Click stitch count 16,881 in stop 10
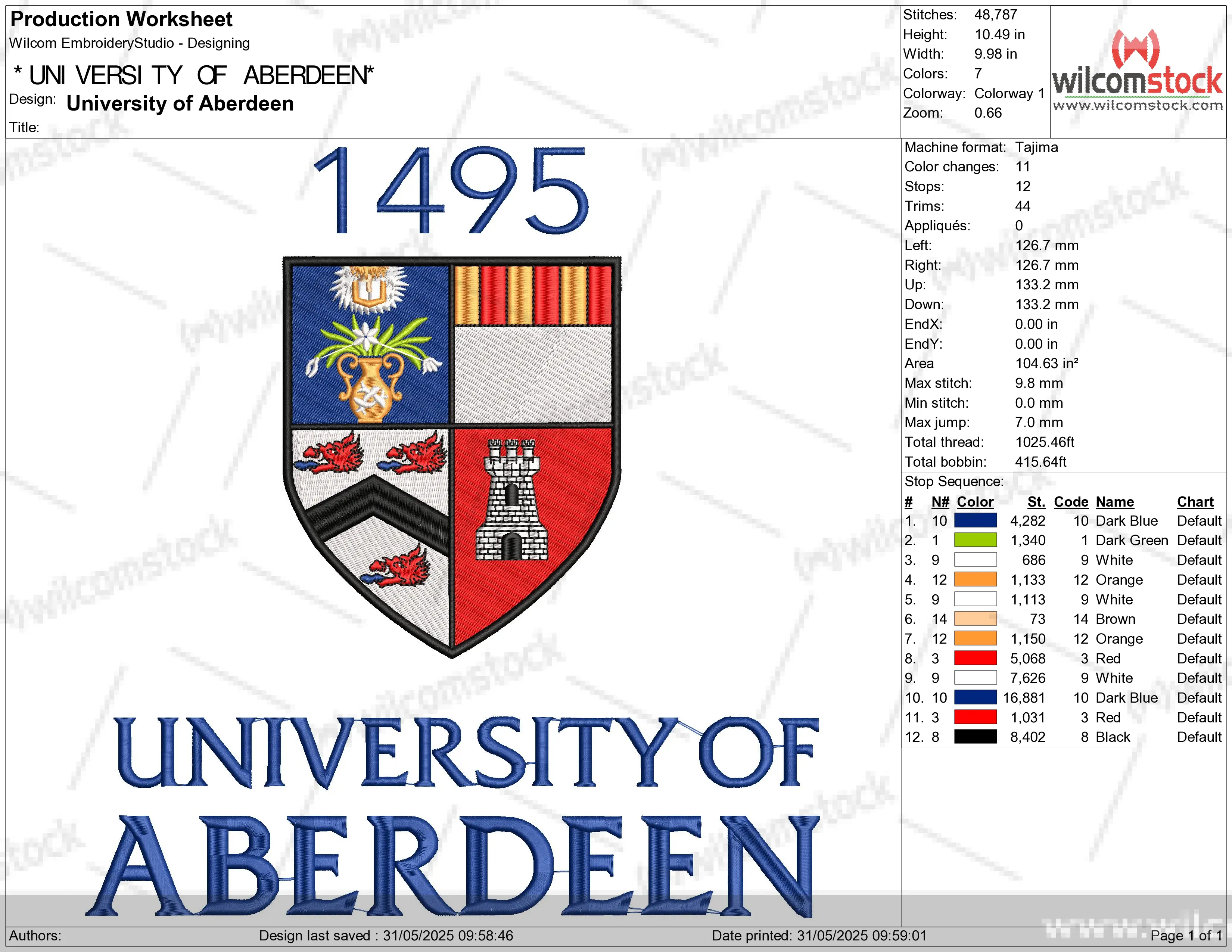The width and height of the screenshot is (1232, 952). pyautogui.click(x=1024, y=698)
